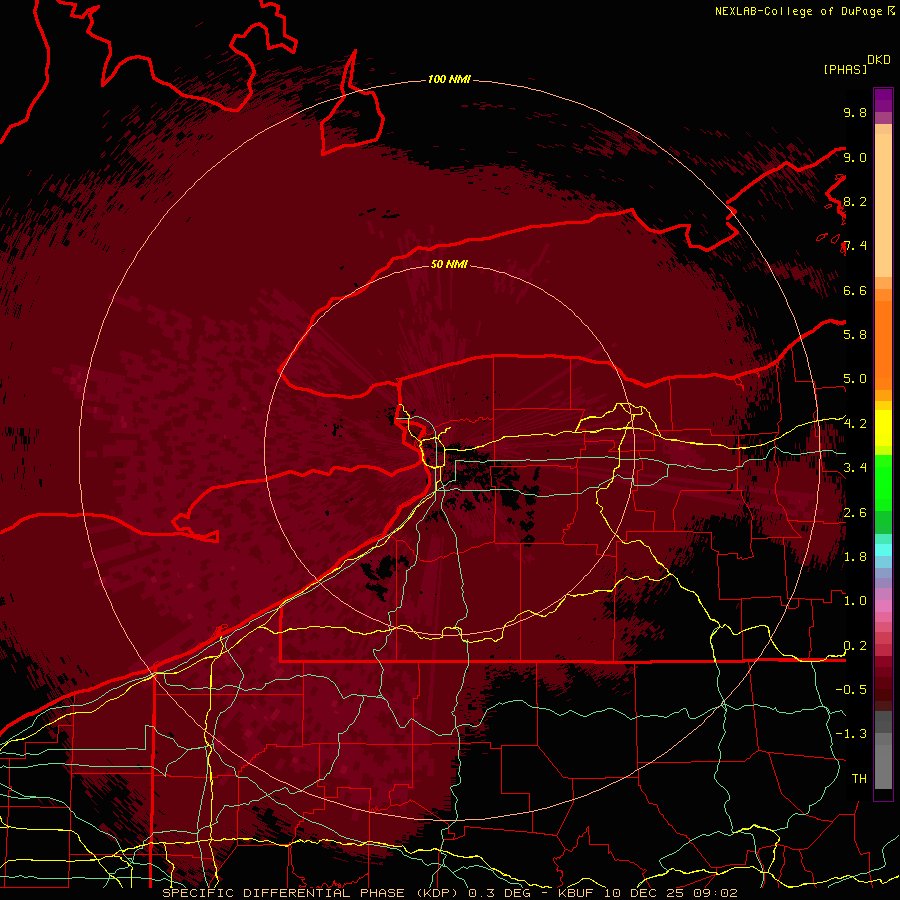Image resolution: width=900 pixels, height=900 pixels.
Task: Click the 4.2 color scale value
Action: (855, 424)
